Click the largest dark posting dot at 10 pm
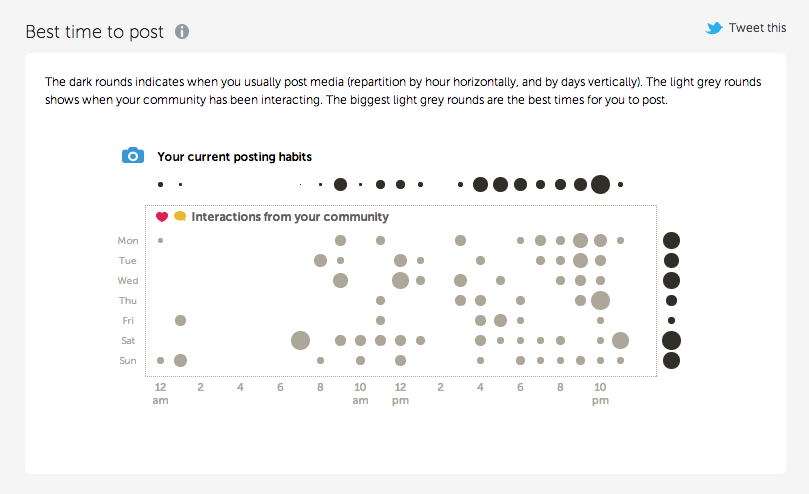The width and height of the screenshot is (809, 494). 600,184
